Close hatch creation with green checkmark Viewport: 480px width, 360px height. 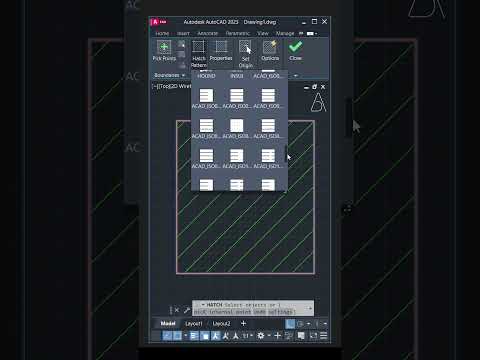[295, 51]
